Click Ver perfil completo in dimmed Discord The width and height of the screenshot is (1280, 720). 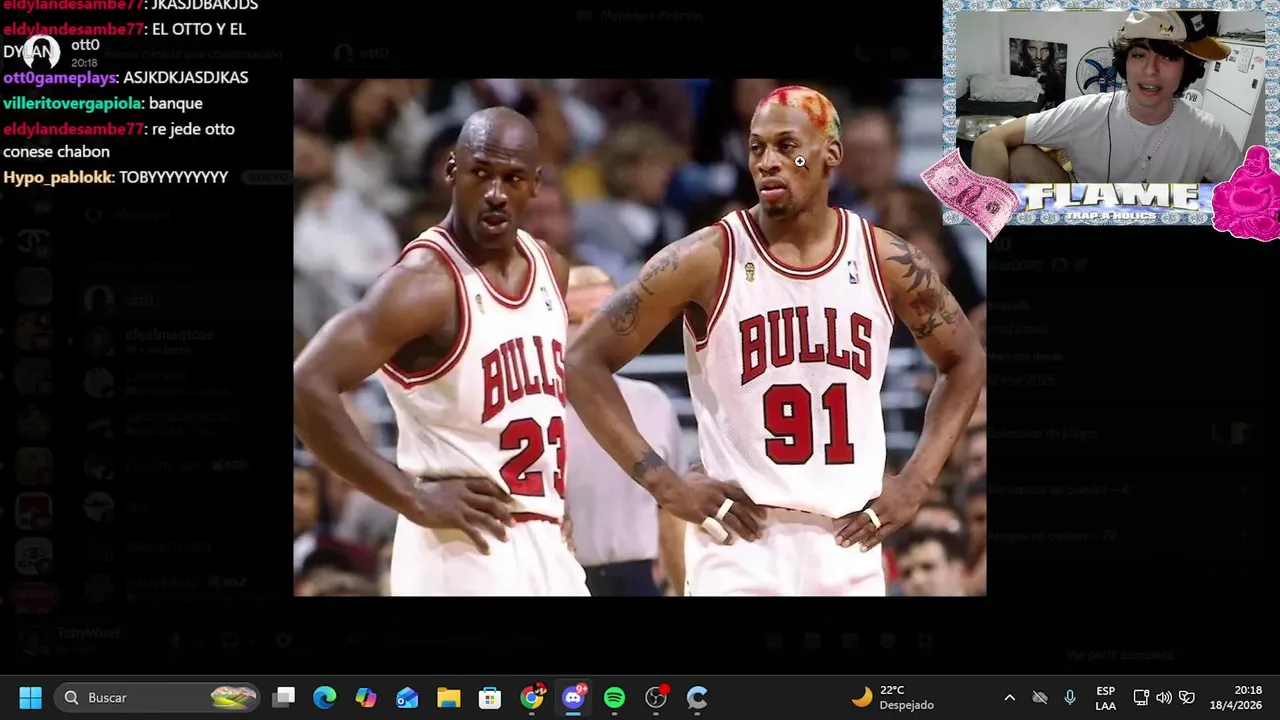pos(1120,655)
